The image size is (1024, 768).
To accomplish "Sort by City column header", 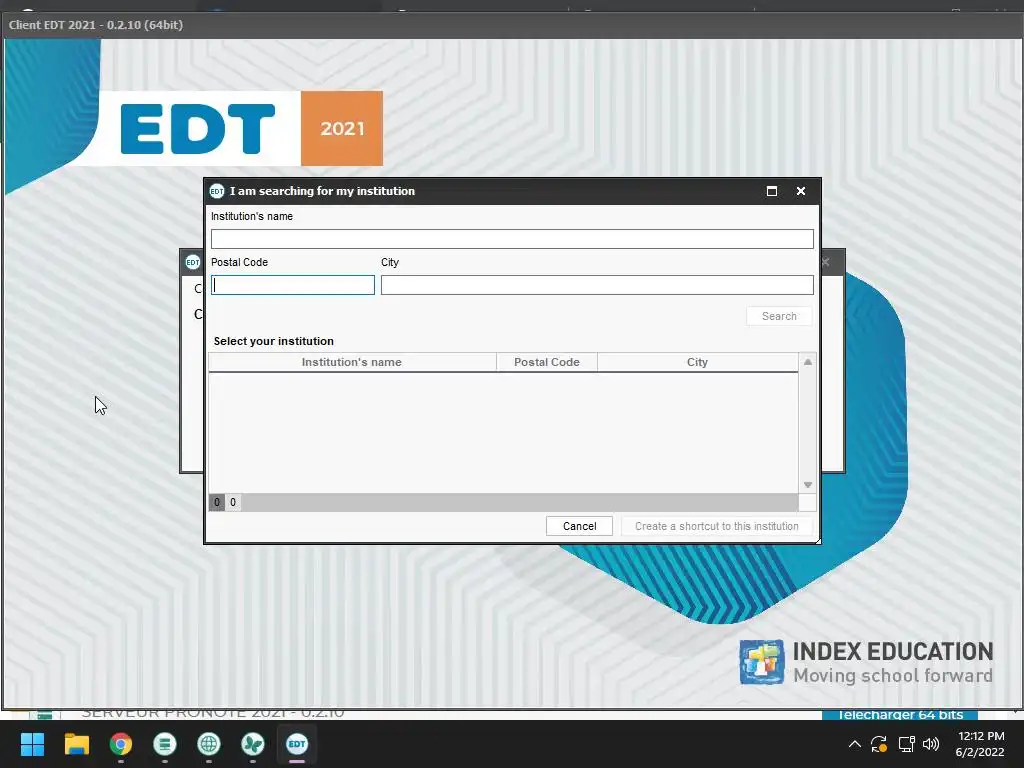I will [697, 362].
